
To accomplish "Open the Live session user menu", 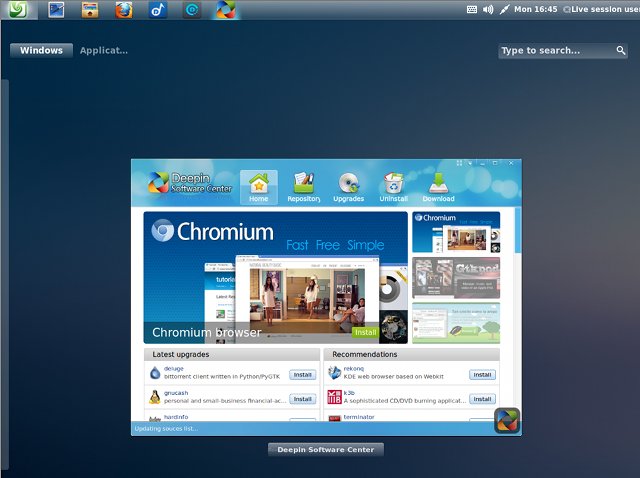I will pyautogui.click(x=601, y=9).
